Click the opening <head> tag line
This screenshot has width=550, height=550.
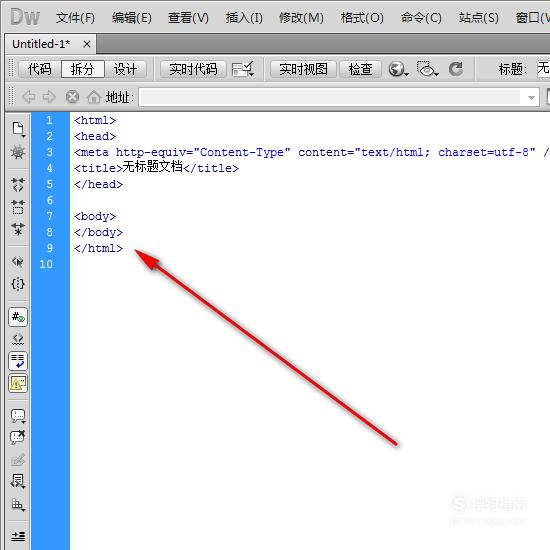click(95, 136)
